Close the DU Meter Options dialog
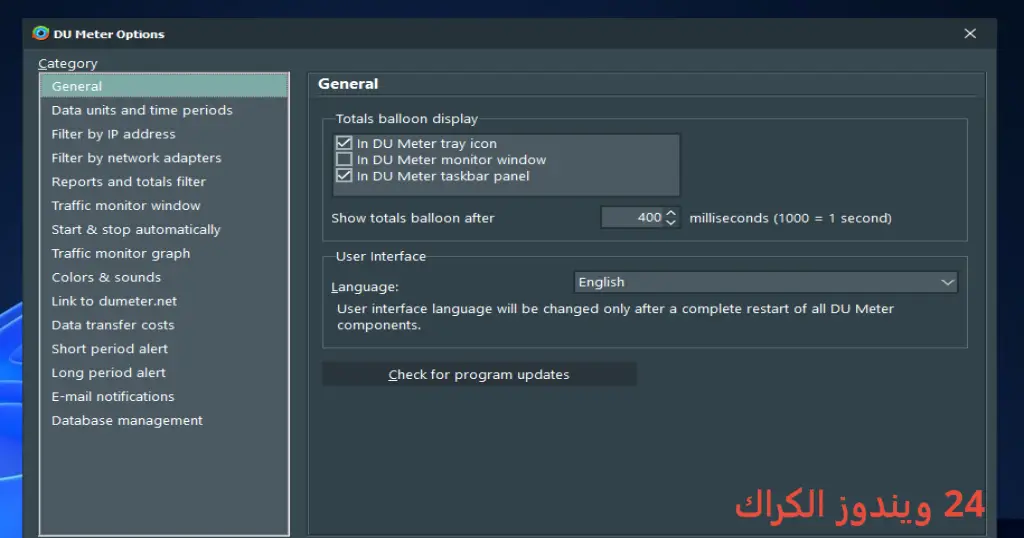The height and width of the screenshot is (538, 1024). tap(970, 33)
